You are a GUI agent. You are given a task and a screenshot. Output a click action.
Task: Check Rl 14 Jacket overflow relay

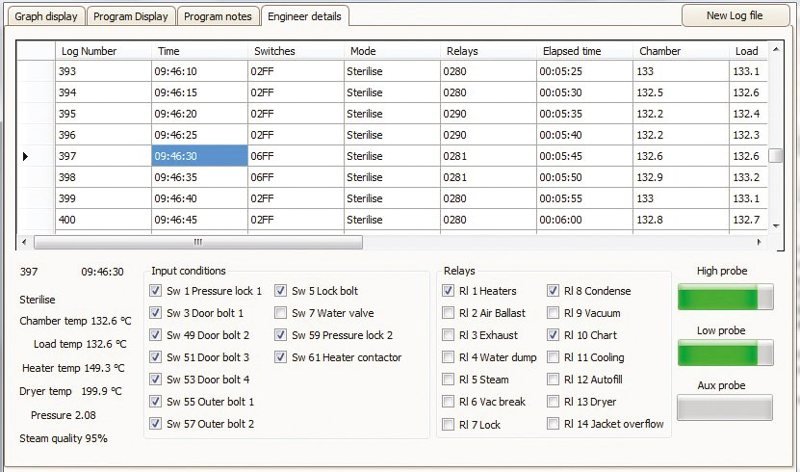[553, 424]
